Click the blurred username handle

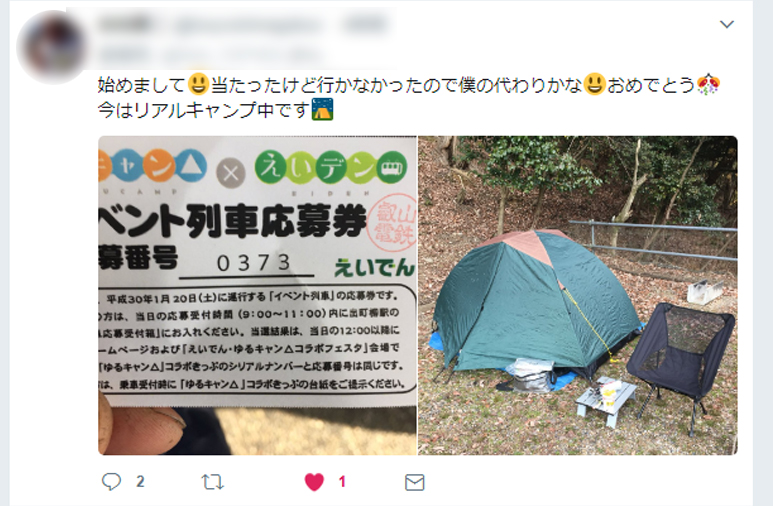point(248,25)
